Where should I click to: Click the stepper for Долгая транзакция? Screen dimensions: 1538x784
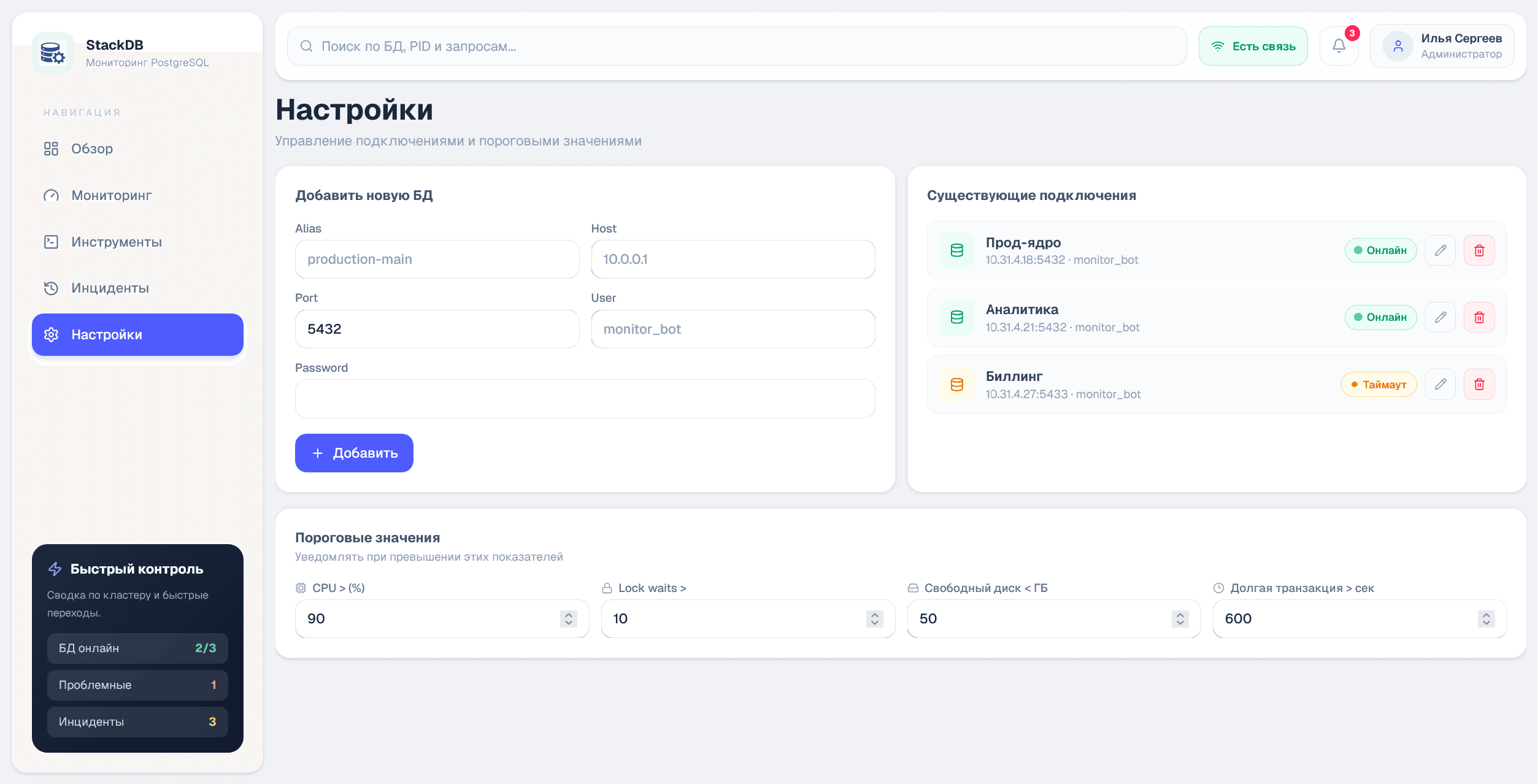coord(1485,618)
